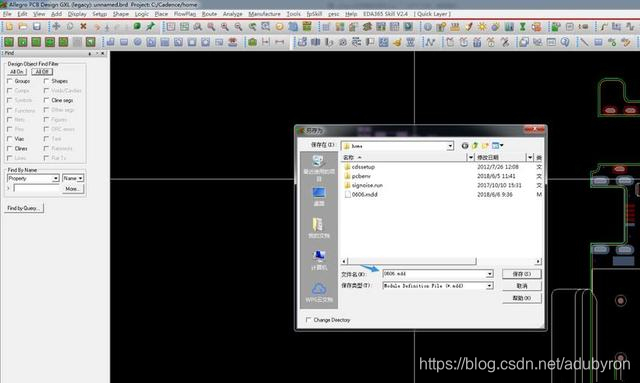Enable the Shapes checkbox in Find filter
This screenshot has width=640, height=383.
point(46,81)
